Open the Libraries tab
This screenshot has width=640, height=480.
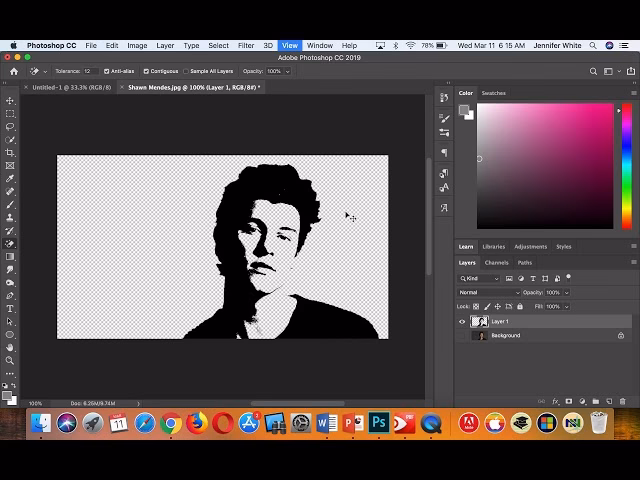click(x=493, y=247)
